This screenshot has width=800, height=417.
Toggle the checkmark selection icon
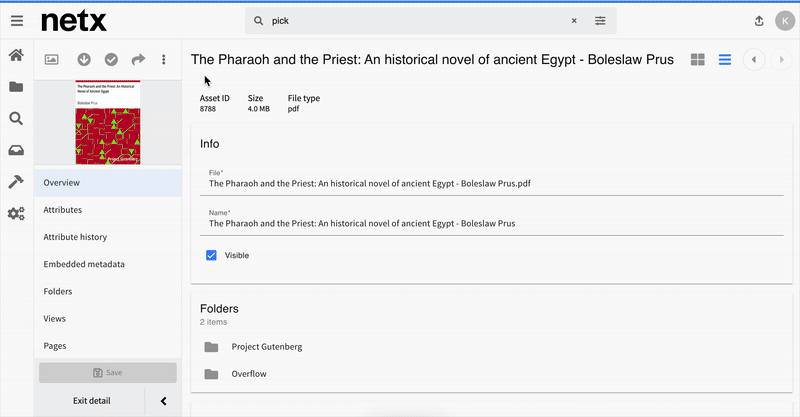(111, 60)
